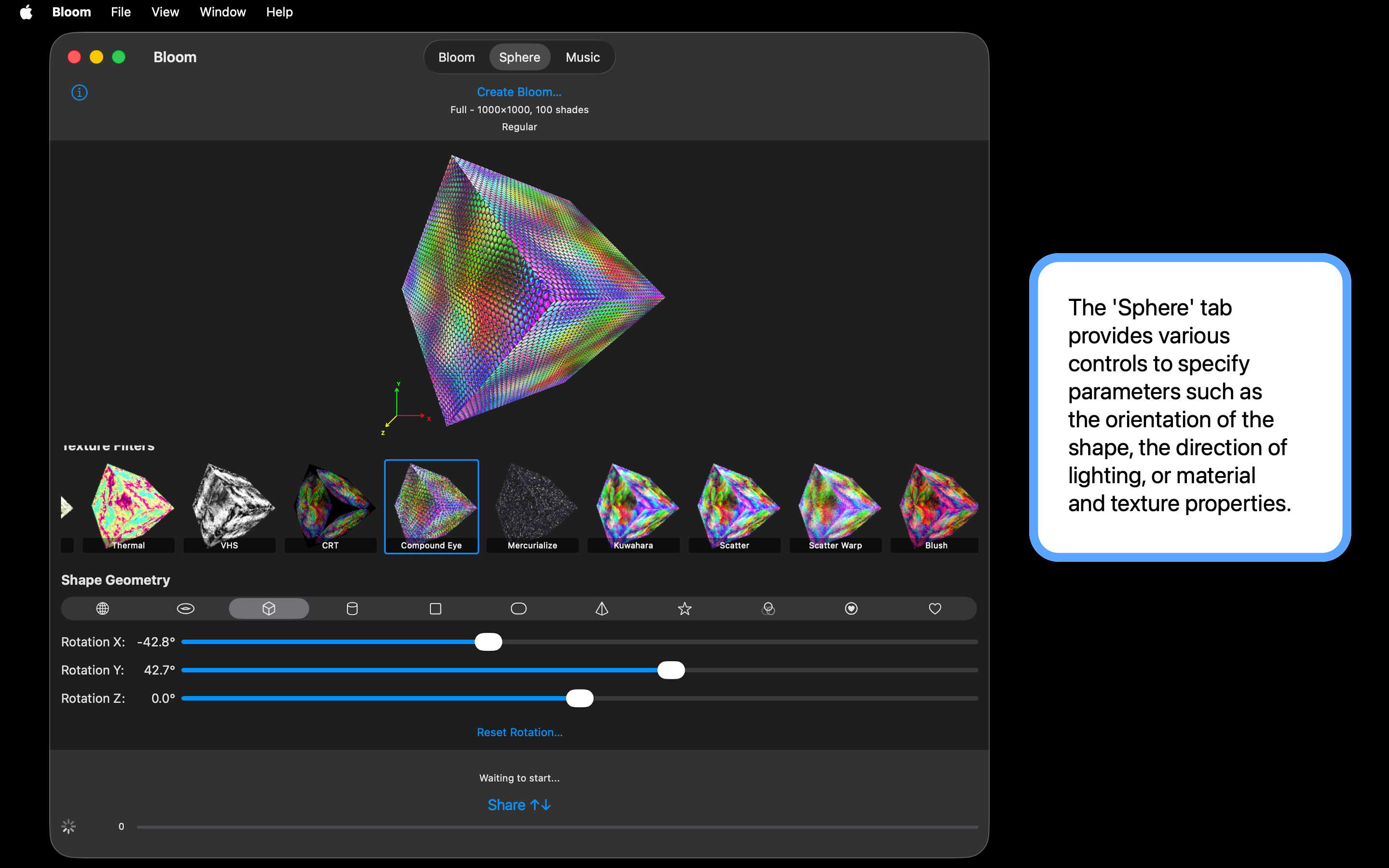Image resolution: width=1389 pixels, height=868 pixels.
Task: Click the bottom progress bar
Action: coord(557,827)
